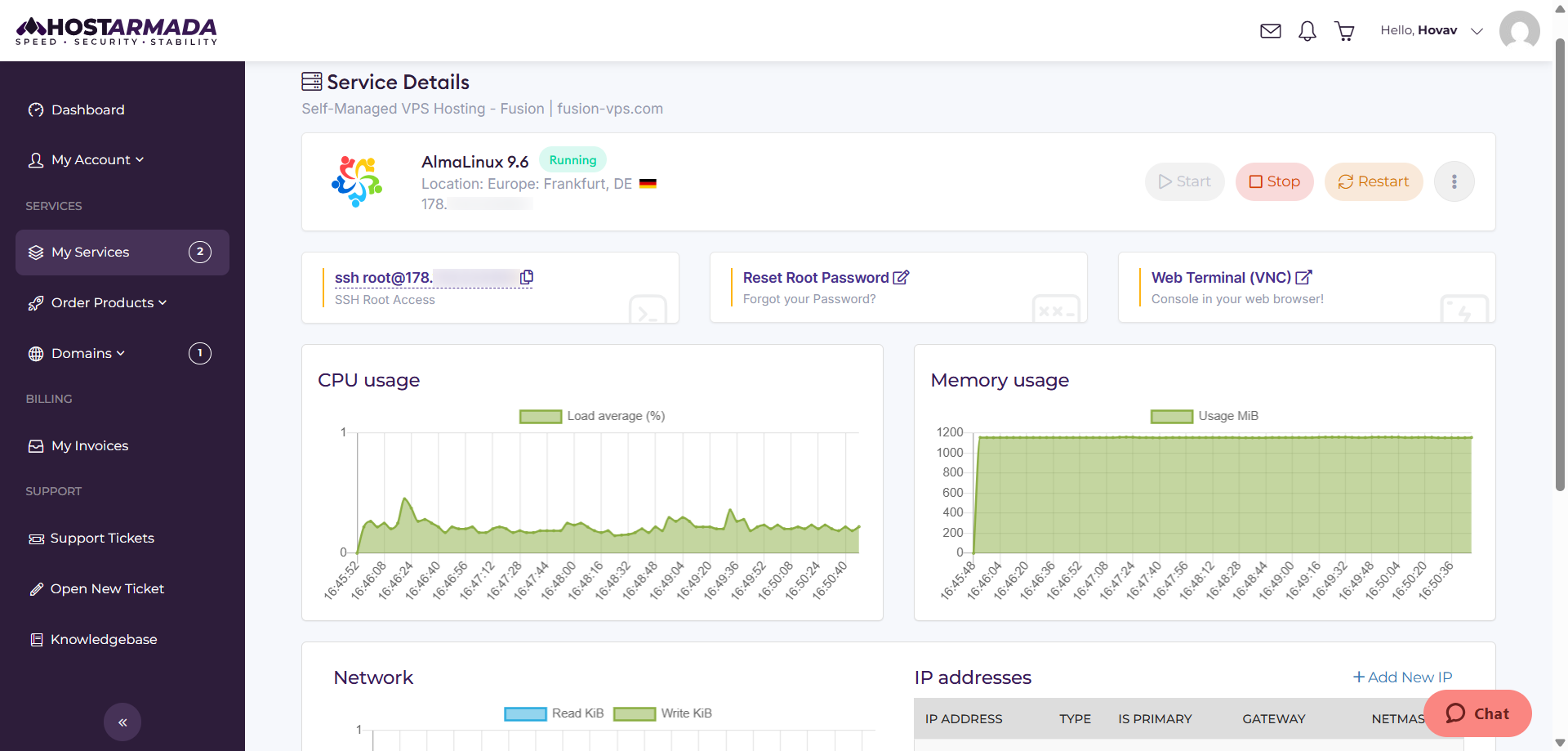Open the three-dot more actions menu
1568x751 pixels.
click(x=1454, y=181)
